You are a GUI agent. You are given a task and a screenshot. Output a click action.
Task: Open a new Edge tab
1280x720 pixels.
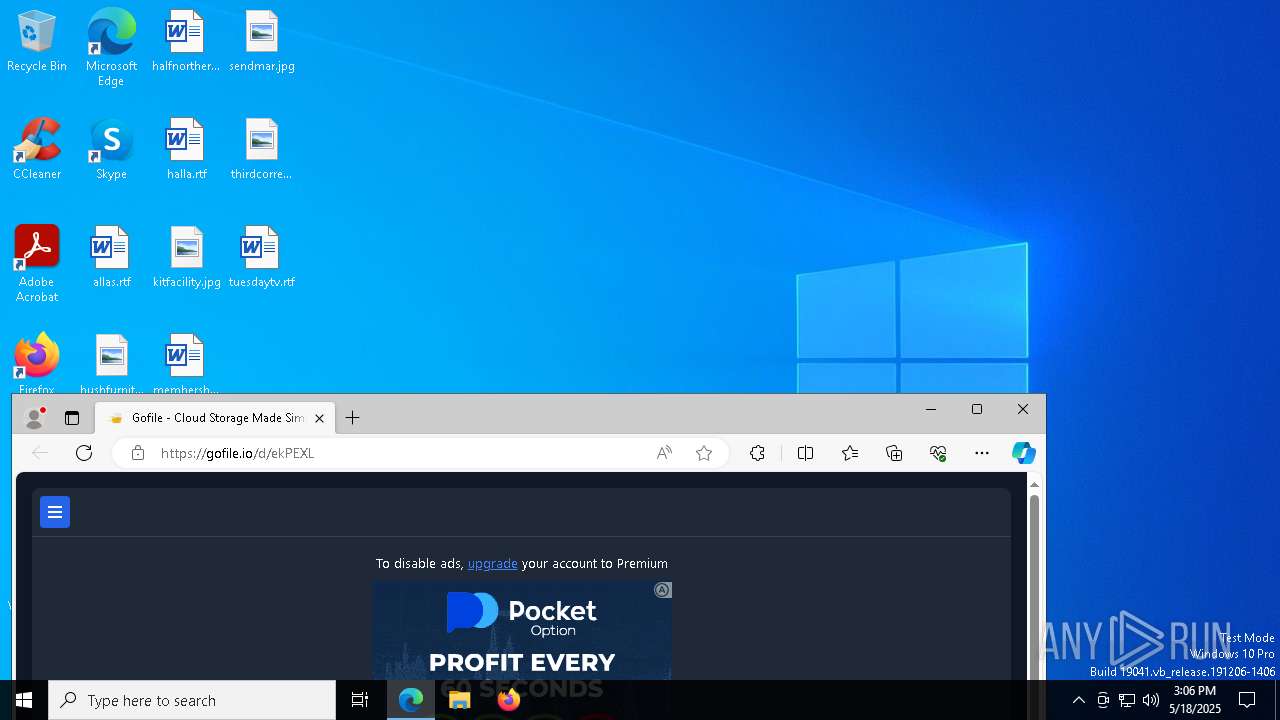[x=352, y=418]
